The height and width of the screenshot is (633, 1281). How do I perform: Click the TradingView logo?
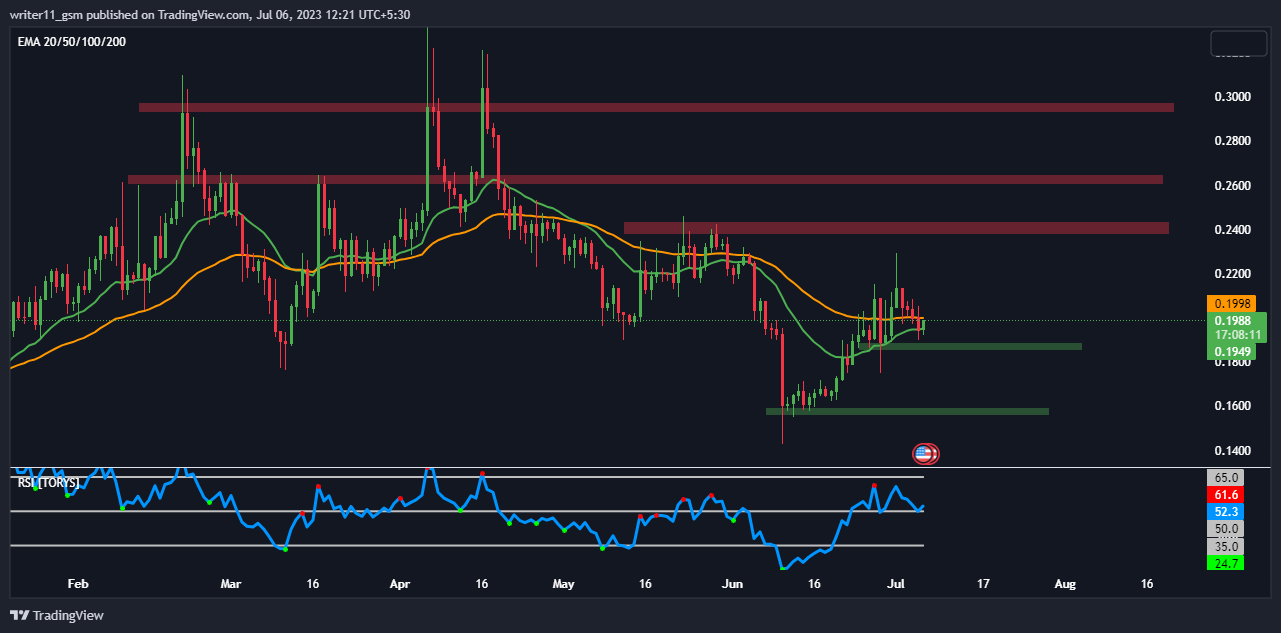tap(57, 615)
